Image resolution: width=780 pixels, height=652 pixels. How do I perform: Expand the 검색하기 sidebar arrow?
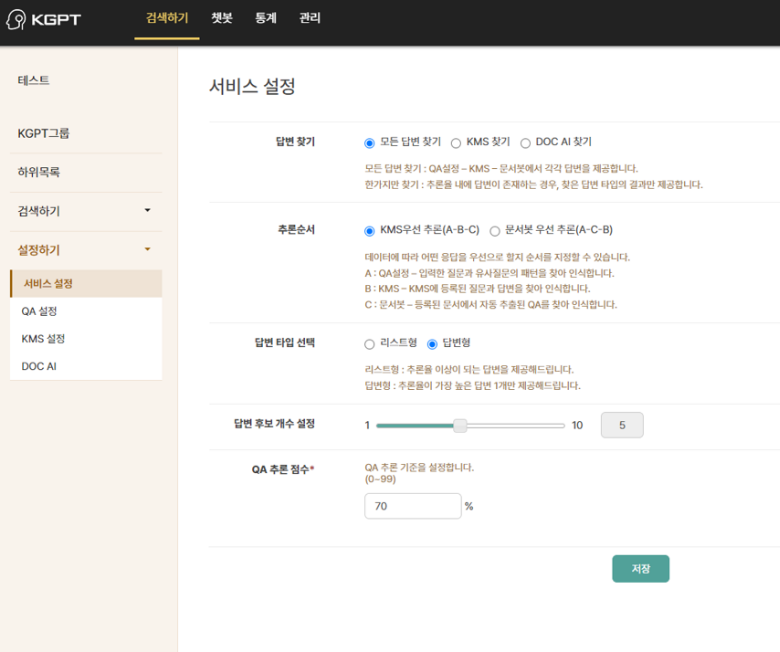[x=147, y=210]
